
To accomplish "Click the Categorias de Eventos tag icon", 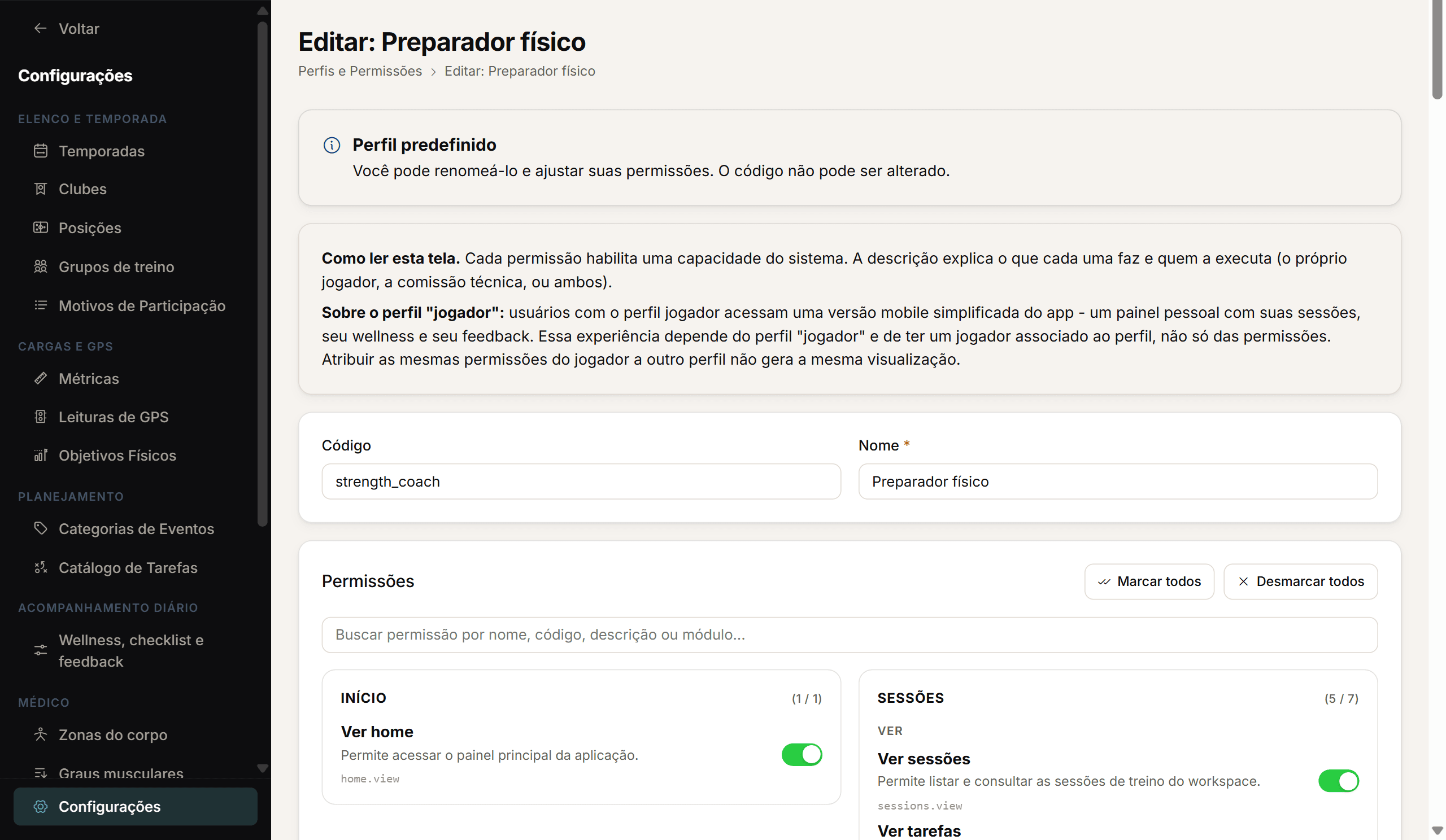I will (40, 528).
